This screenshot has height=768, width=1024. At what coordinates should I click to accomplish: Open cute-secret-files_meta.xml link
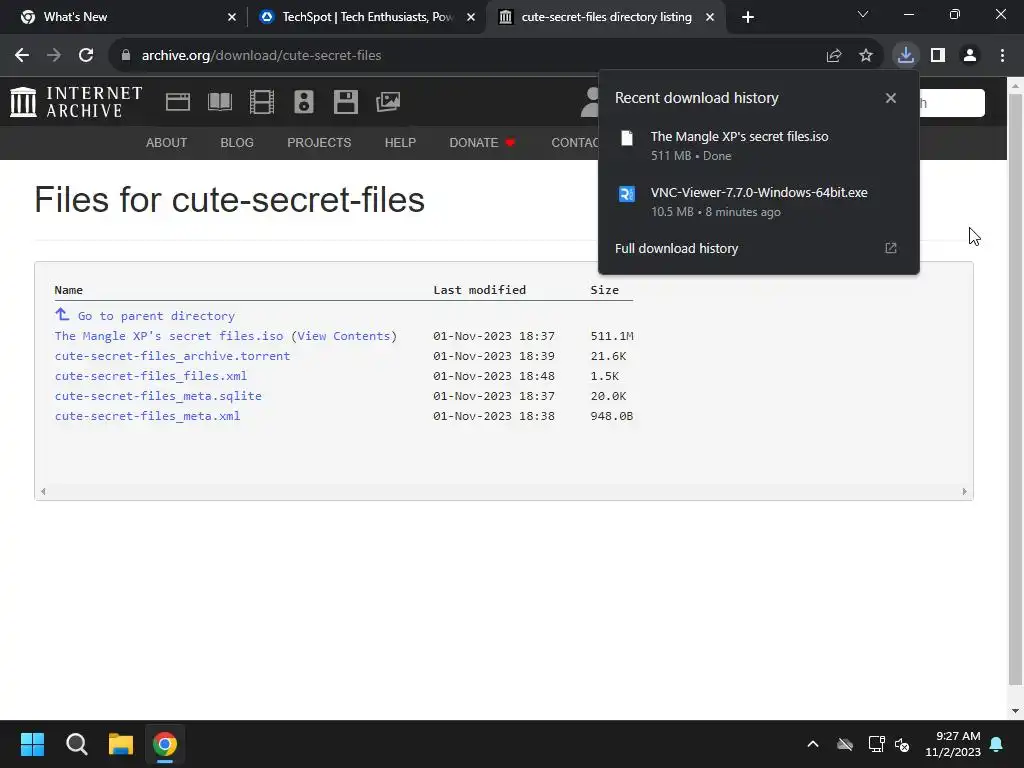(x=148, y=416)
